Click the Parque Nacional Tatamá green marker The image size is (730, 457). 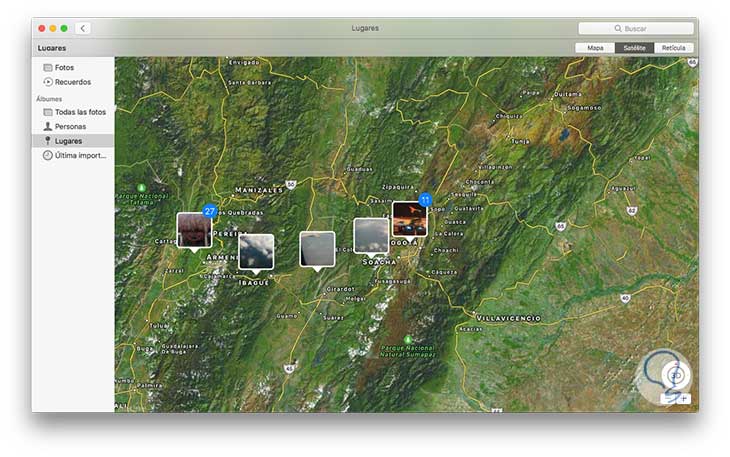[x=142, y=188]
